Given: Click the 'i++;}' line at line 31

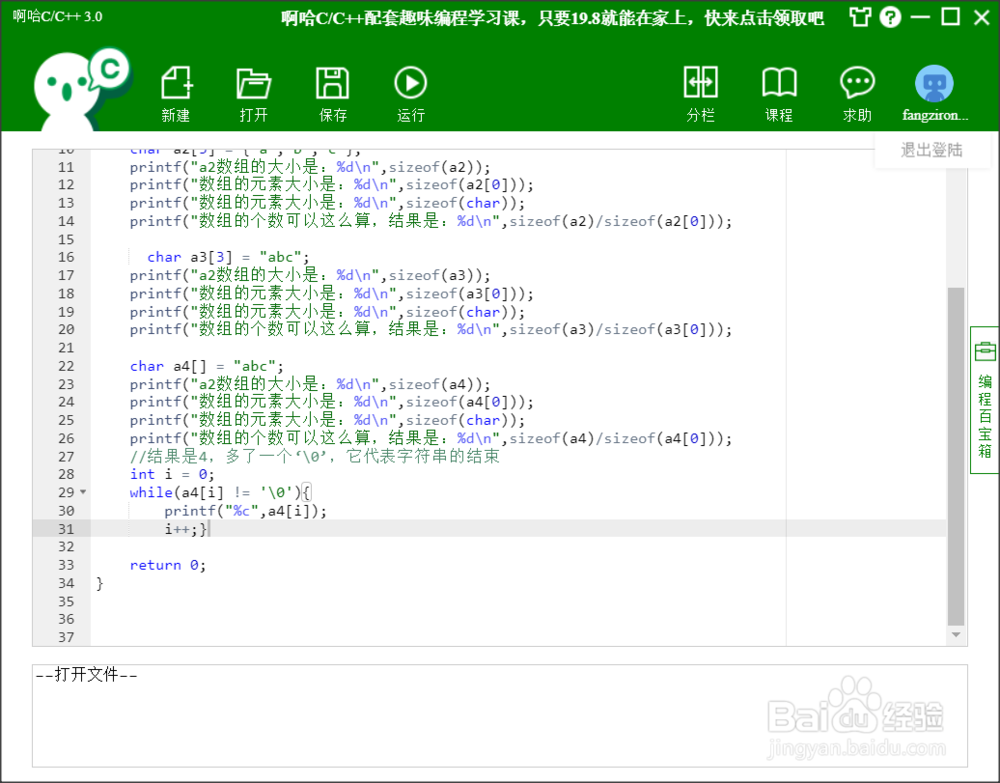Looking at the screenshot, I should [186, 529].
